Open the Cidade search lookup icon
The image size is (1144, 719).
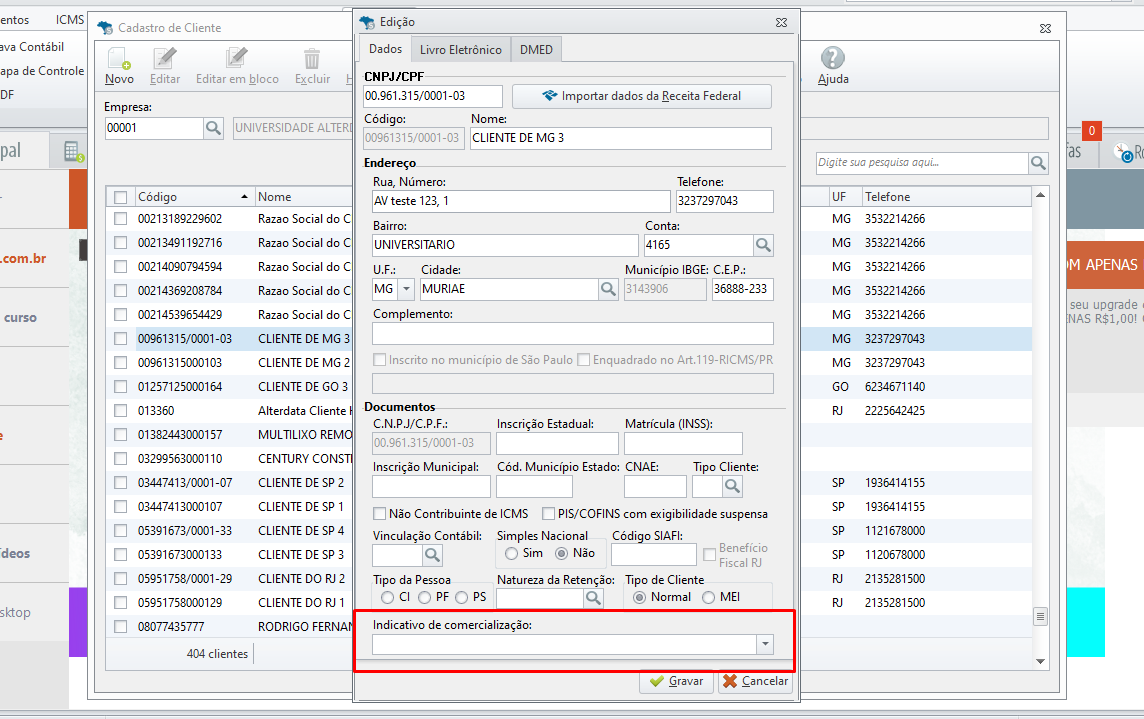608,289
